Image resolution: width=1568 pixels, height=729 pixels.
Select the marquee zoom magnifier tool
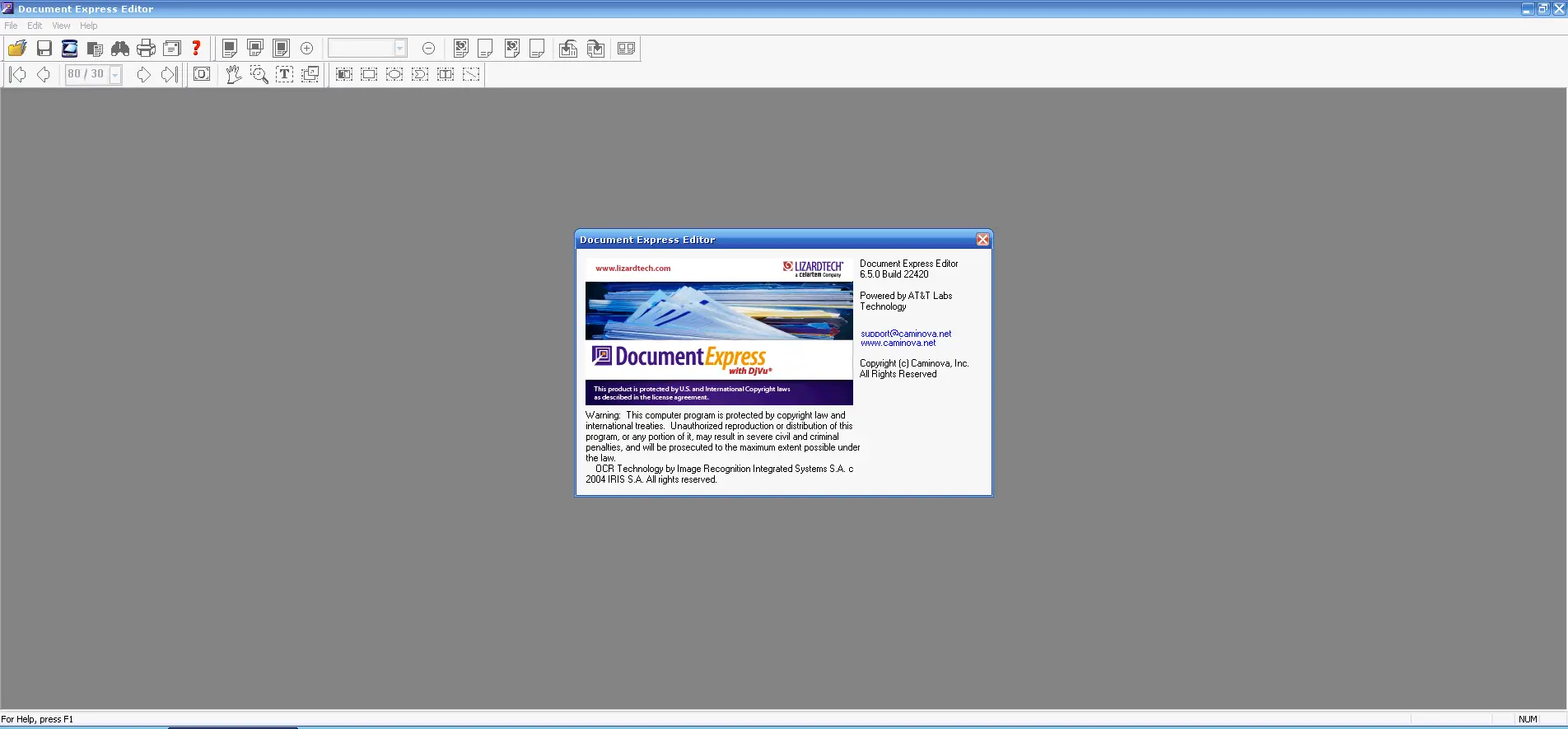coord(259,75)
